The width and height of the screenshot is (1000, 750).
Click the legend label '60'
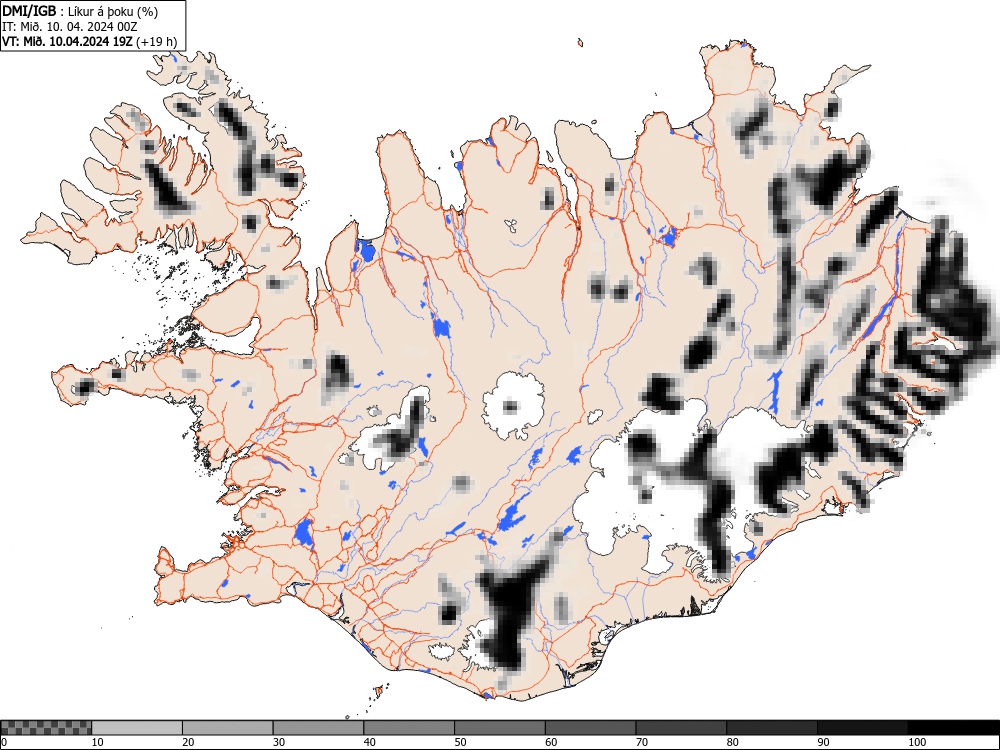coord(551,742)
